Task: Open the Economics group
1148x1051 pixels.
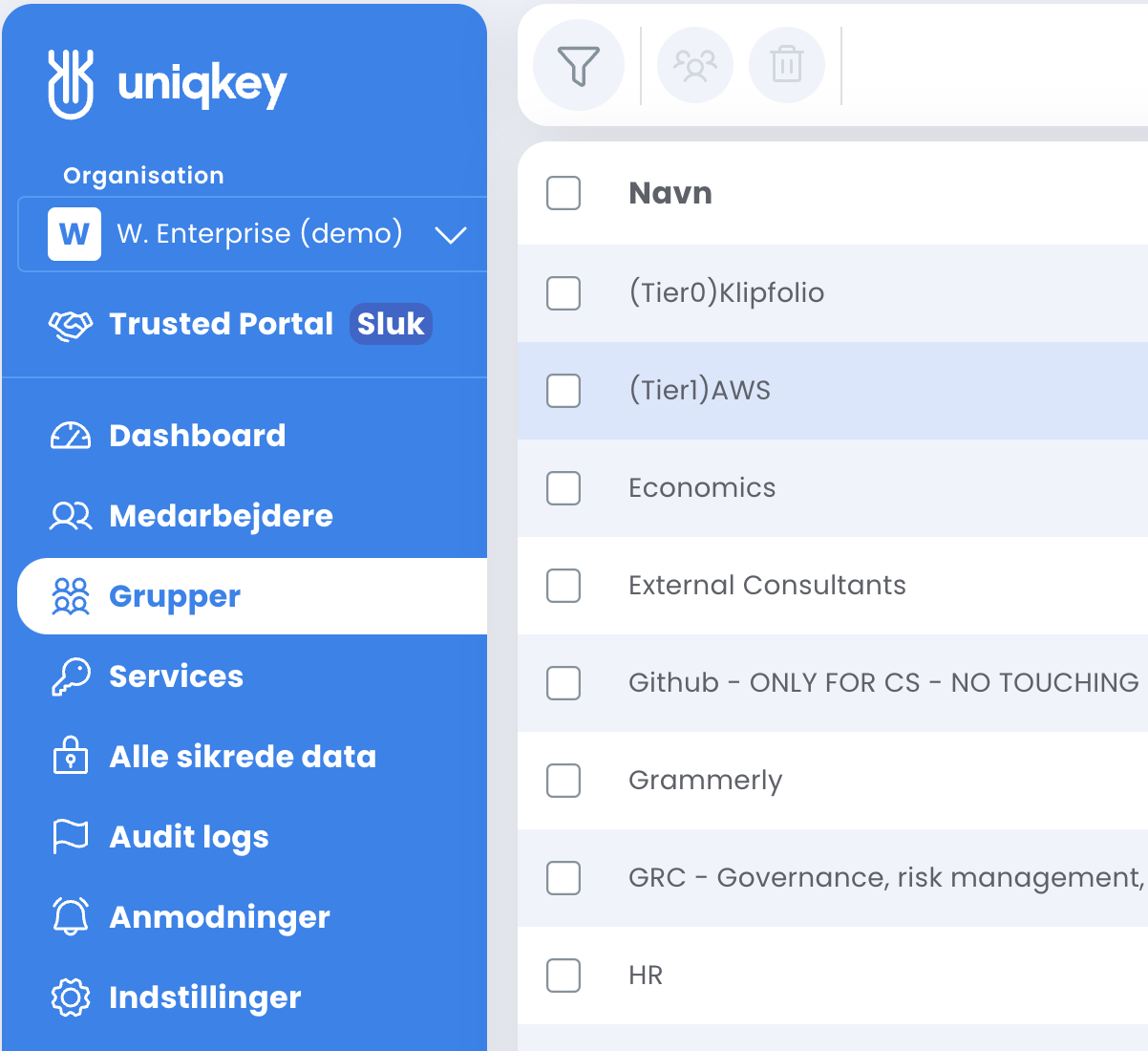Action: (702, 487)
